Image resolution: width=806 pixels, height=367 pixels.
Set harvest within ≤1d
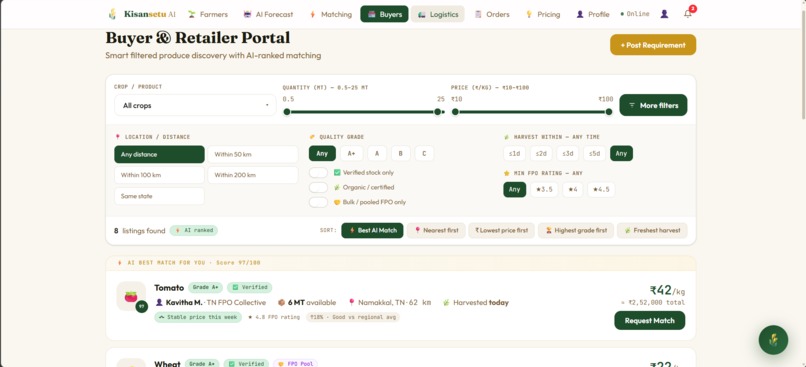point(515,153)
